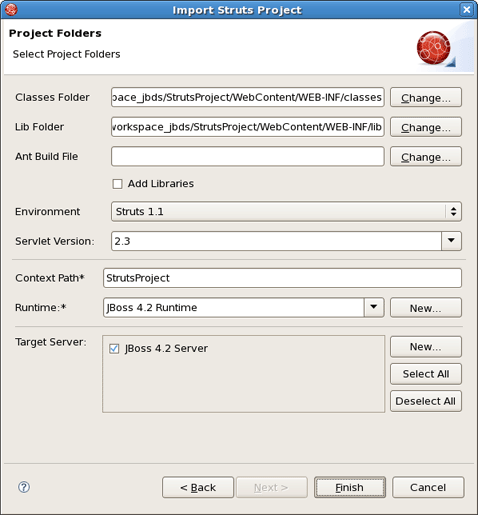Click the Target Server label
The width and height of the screenshot is (478, 515).
pos(51,342)
